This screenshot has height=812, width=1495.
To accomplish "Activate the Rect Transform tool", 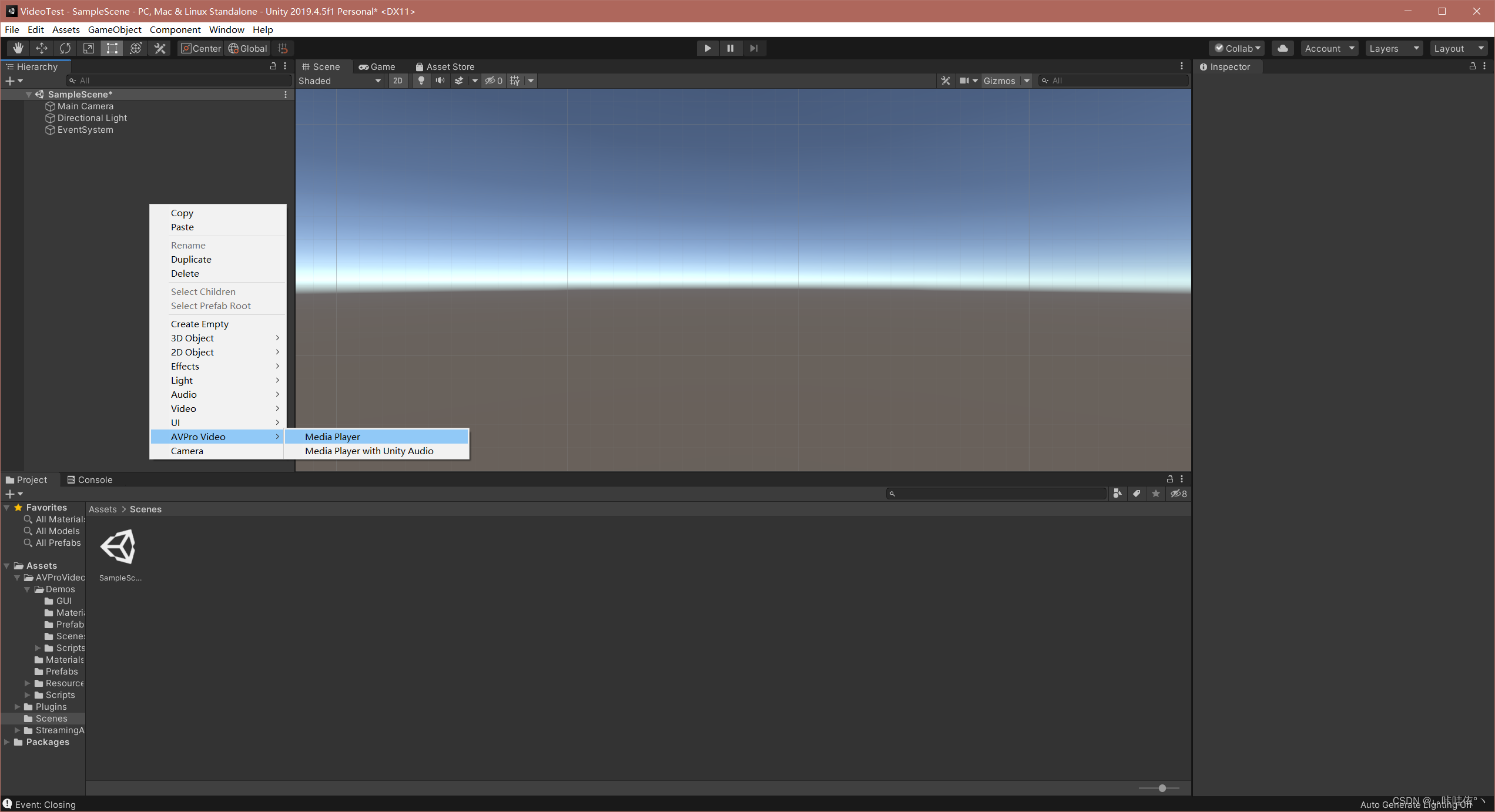I will [112, 48].
